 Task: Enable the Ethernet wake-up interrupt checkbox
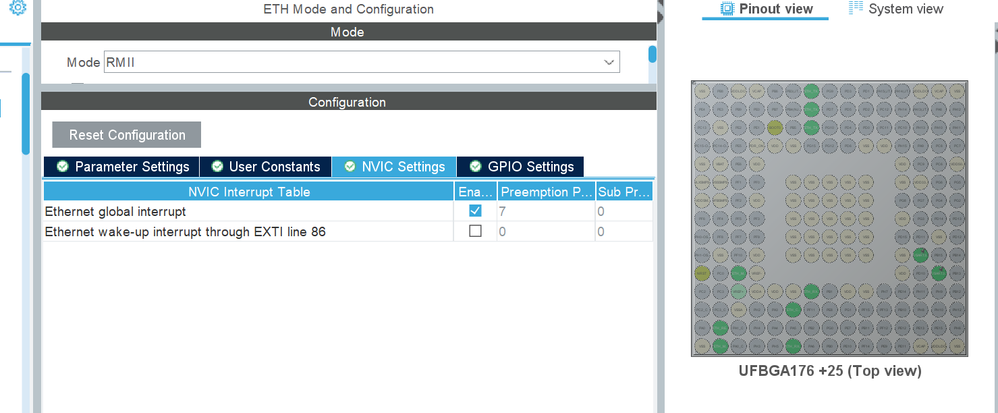pos(475,231)
